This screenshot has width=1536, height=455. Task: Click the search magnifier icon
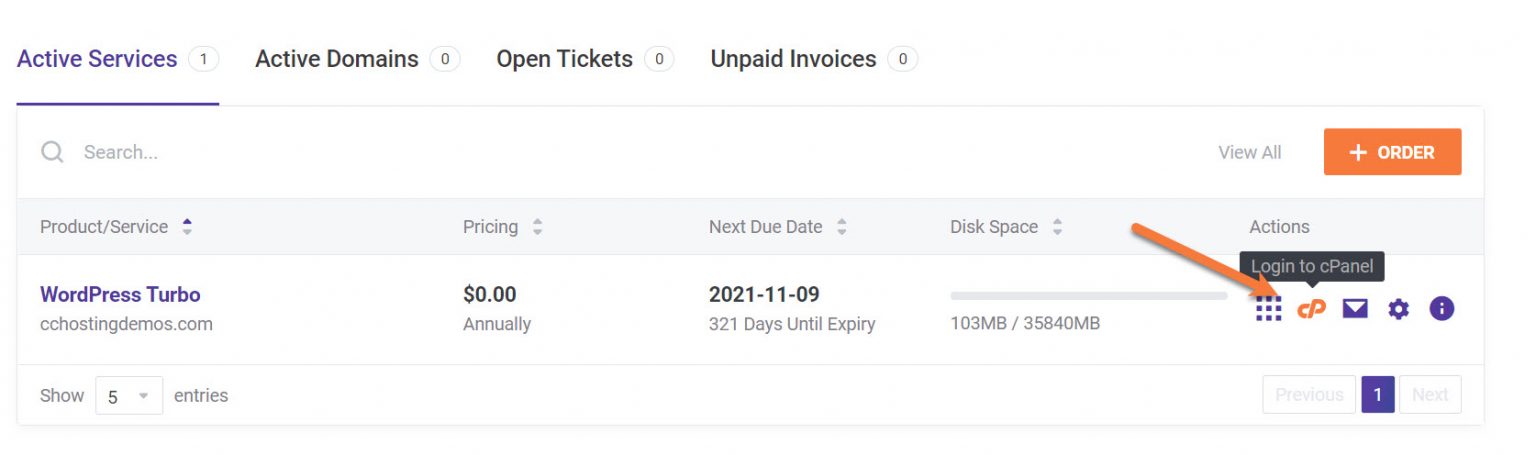(x=52, y=152)
